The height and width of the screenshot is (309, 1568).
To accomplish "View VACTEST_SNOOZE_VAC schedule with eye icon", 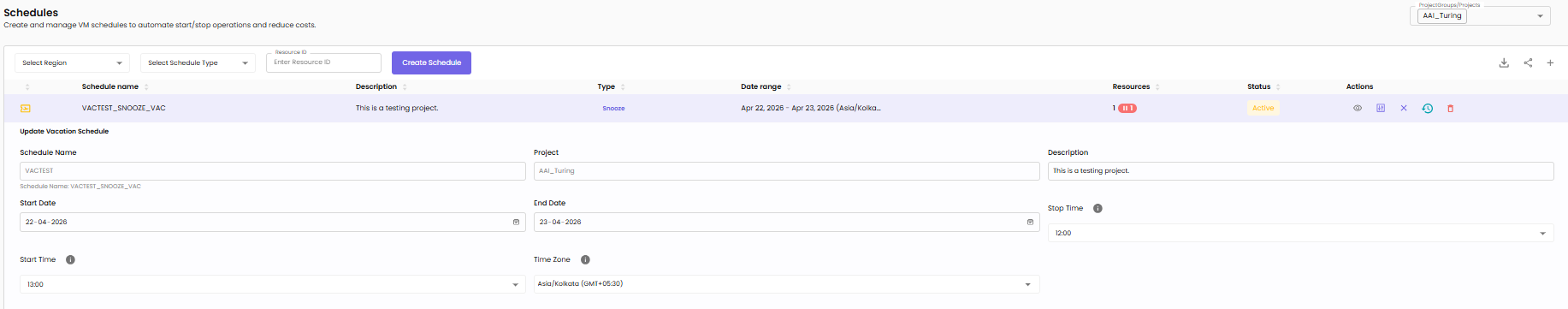I will point(1358,108).
